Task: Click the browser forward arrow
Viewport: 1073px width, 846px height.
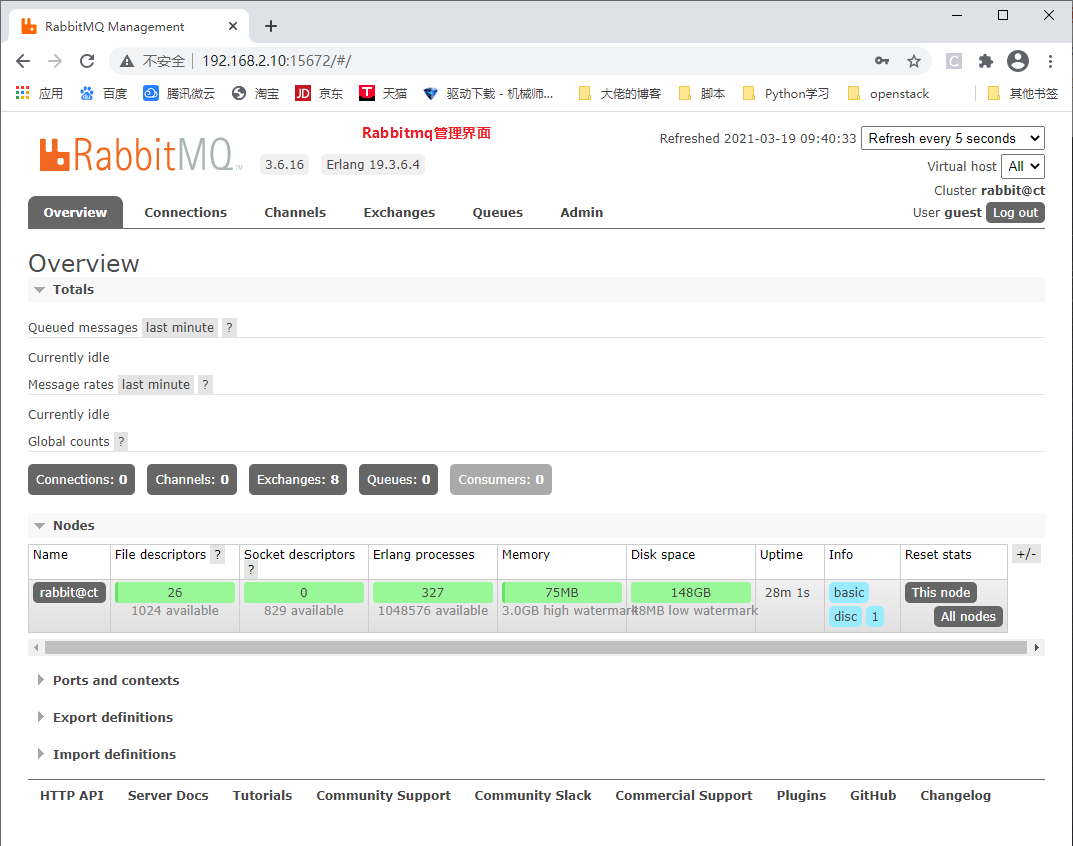Action: coord(55,61)
